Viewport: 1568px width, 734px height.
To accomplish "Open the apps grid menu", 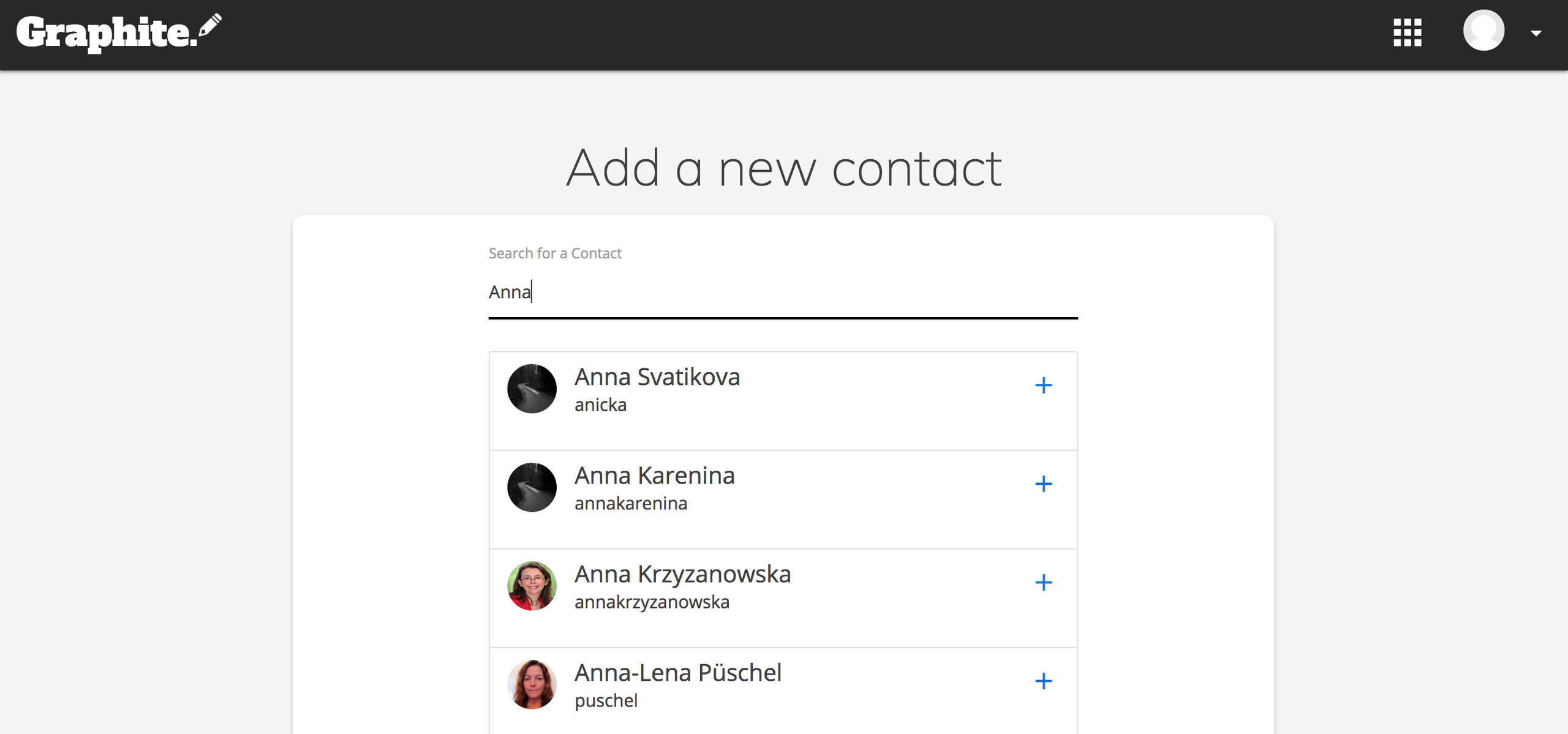I will click(x=1407, y=32).
